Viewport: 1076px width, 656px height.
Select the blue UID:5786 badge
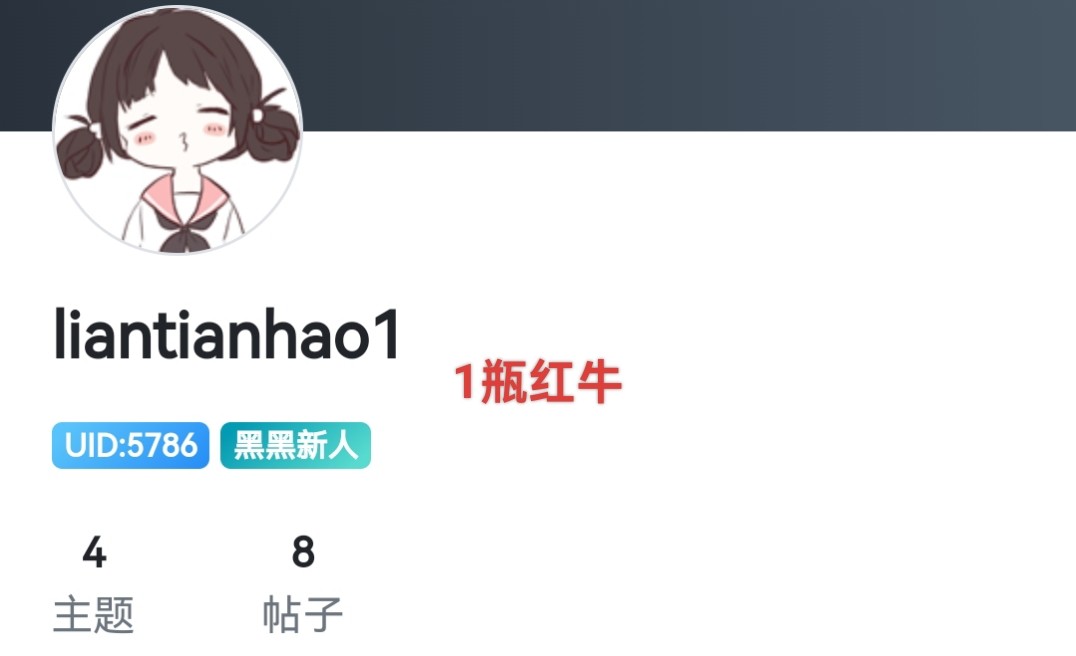pos(130,445)
